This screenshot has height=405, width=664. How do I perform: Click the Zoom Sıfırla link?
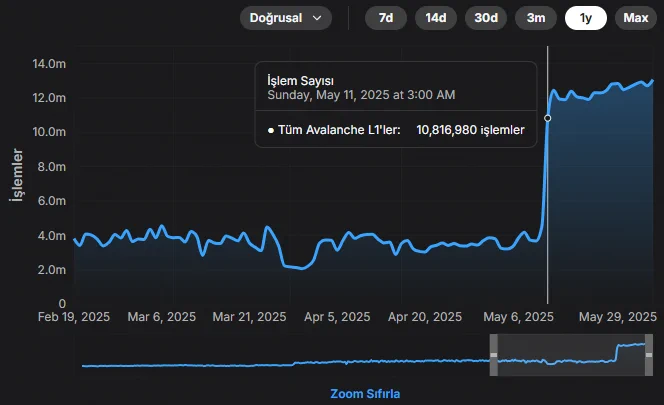click(x=365, y=394)
